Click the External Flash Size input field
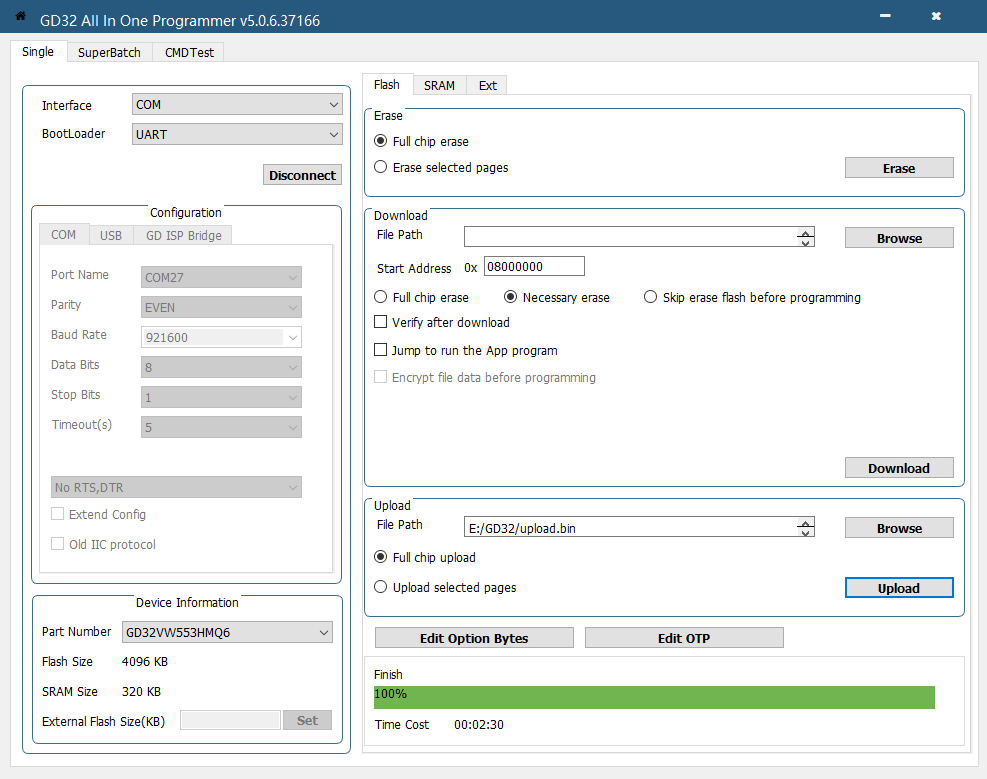 [230, 720]
